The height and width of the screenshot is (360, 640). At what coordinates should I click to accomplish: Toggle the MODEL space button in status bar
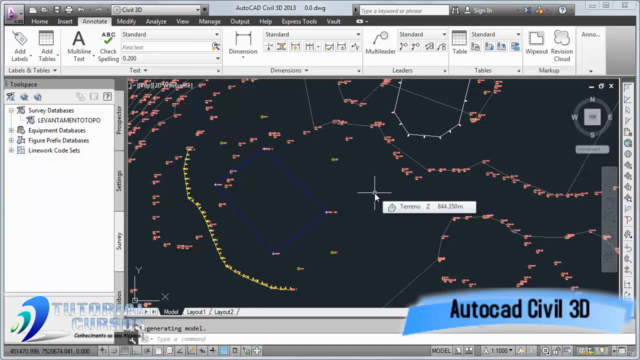[x=441, y=351]
